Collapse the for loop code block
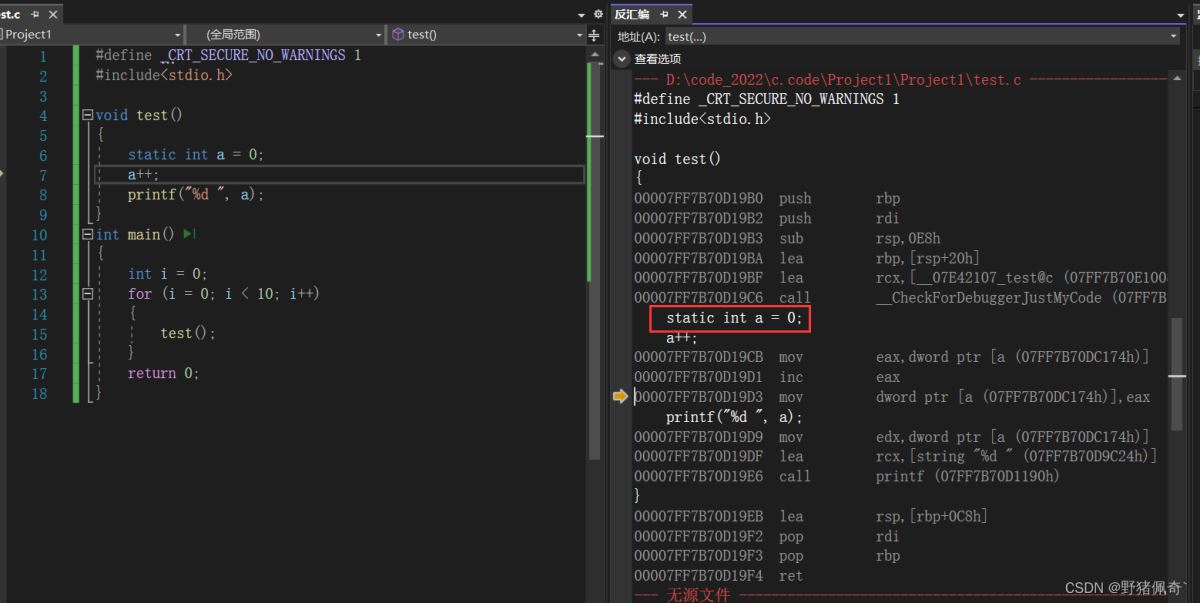Screen dimensions: 1200x603 click(x=87, y=294)
